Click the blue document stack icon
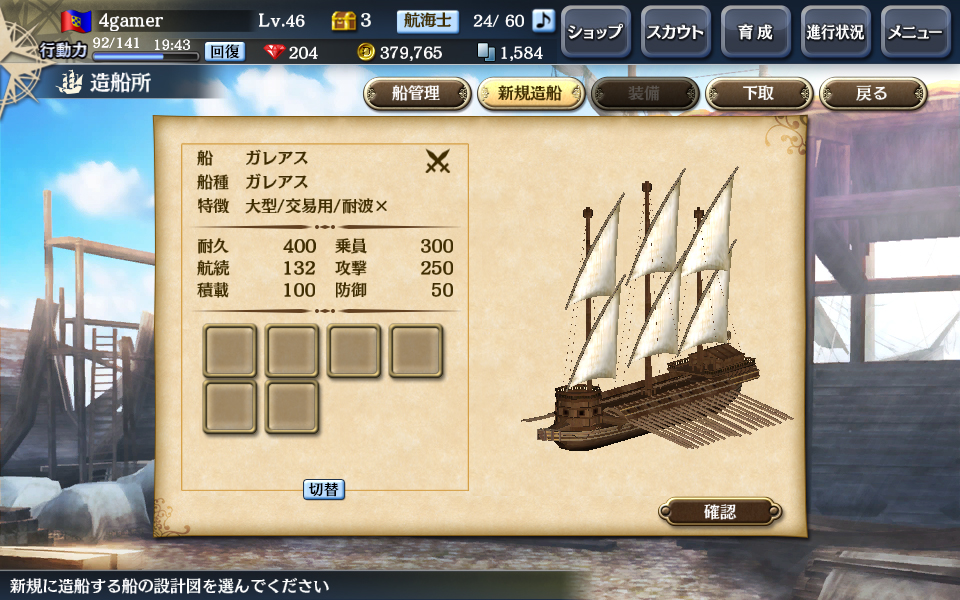This screenshot has height=600, width=960. click(486, 52)
